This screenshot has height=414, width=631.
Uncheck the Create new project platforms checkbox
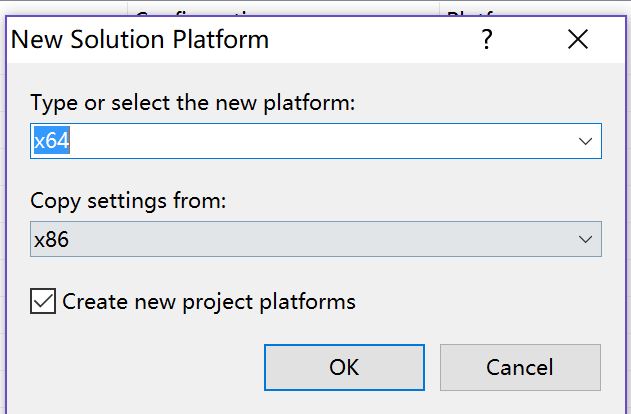[43, 301]
